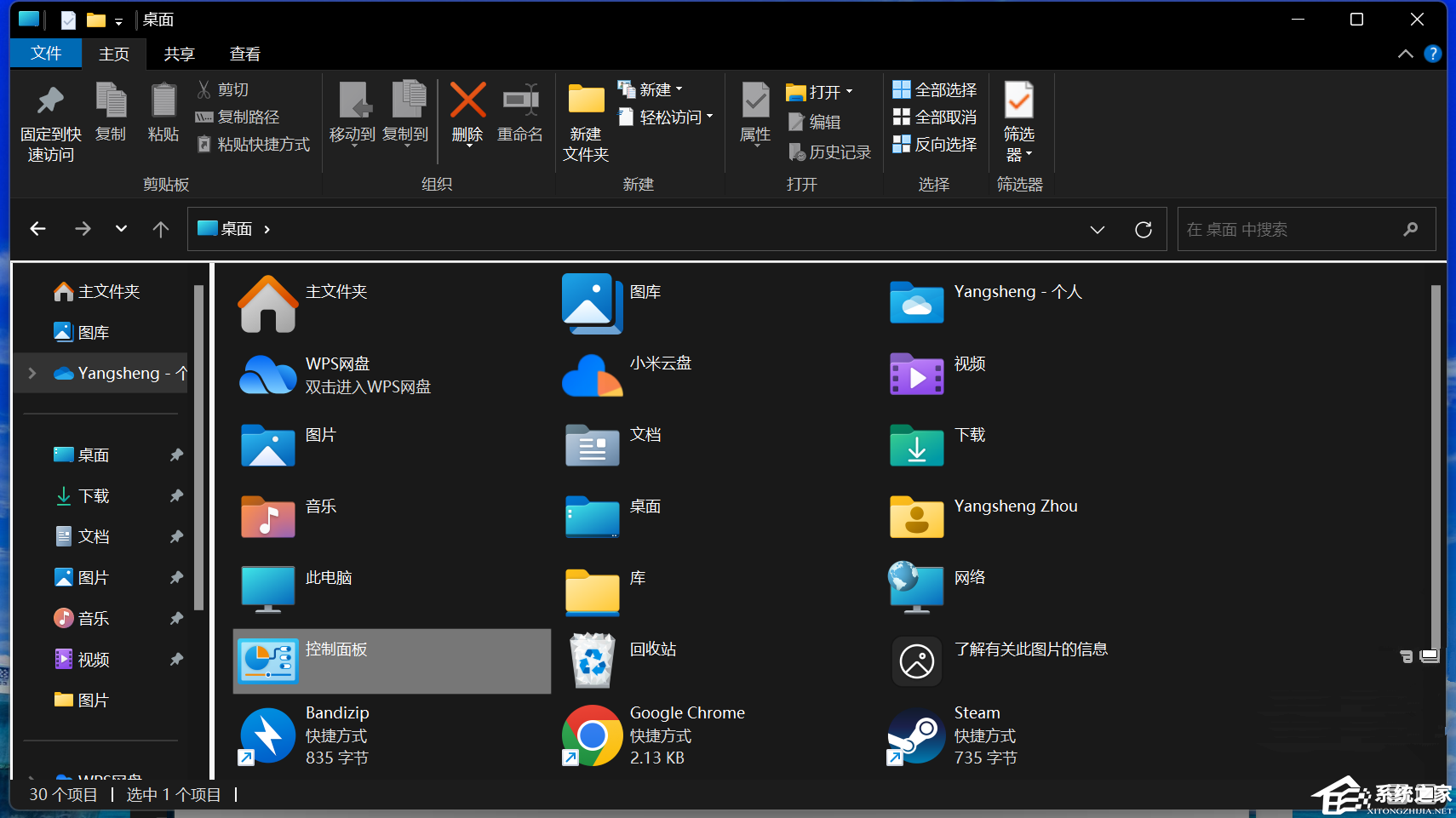Go up one folder level
1456x818 pixels.
[160, 228]
